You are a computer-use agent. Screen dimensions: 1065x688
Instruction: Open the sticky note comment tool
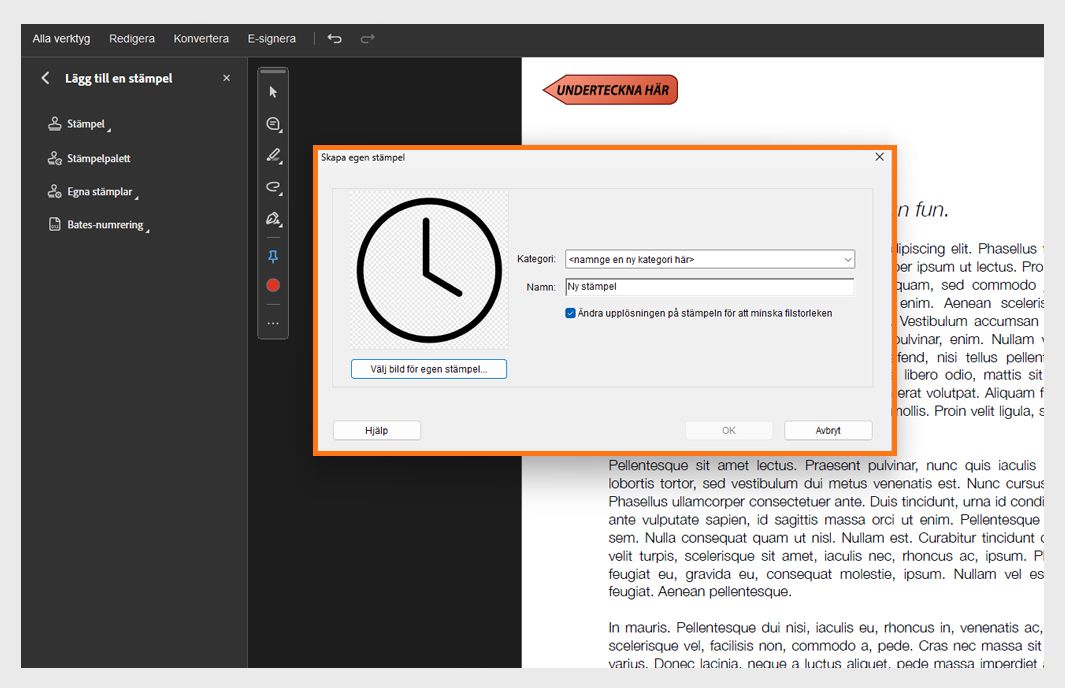272,123
